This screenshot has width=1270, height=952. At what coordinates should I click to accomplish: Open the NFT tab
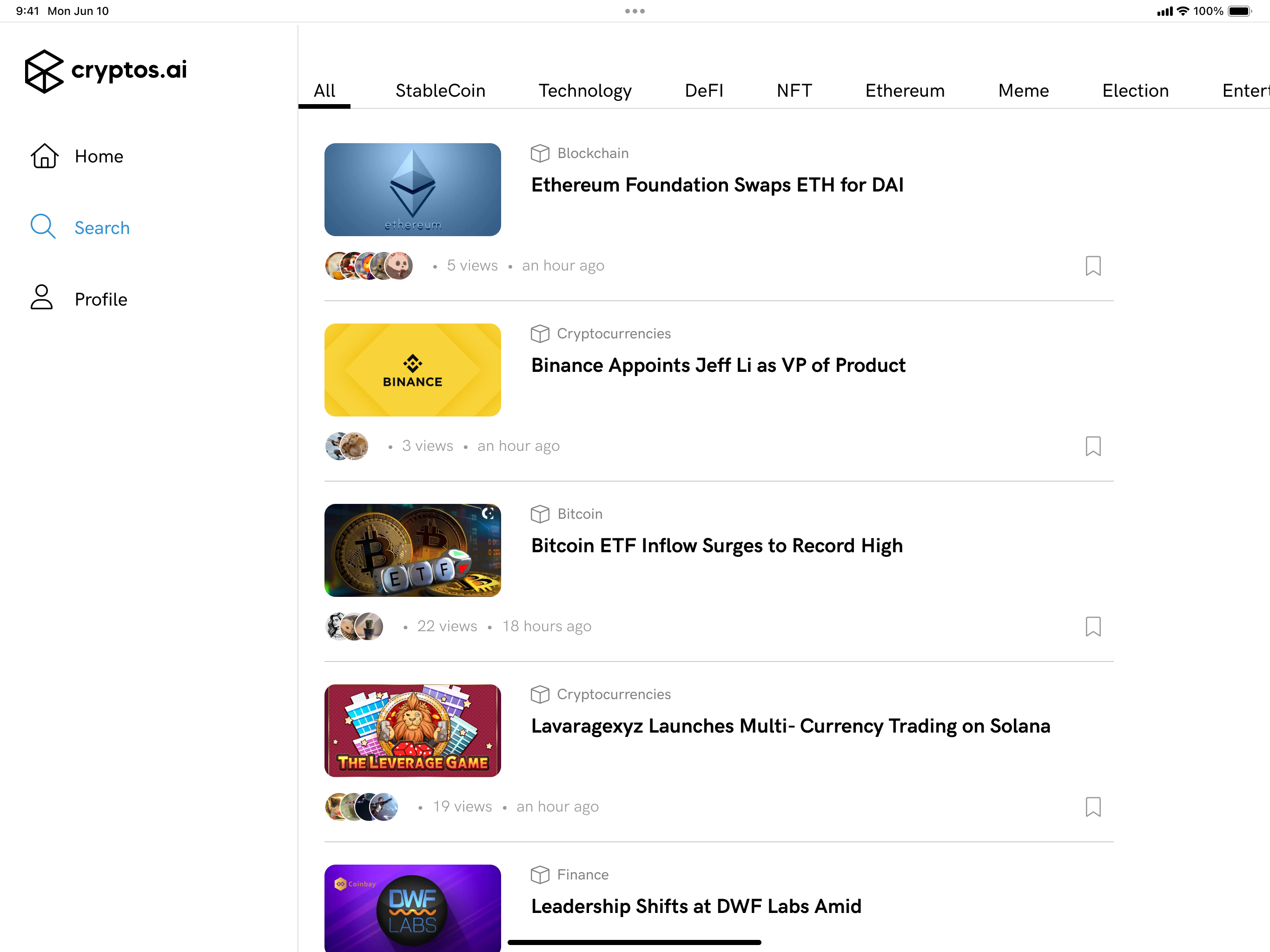794,91
